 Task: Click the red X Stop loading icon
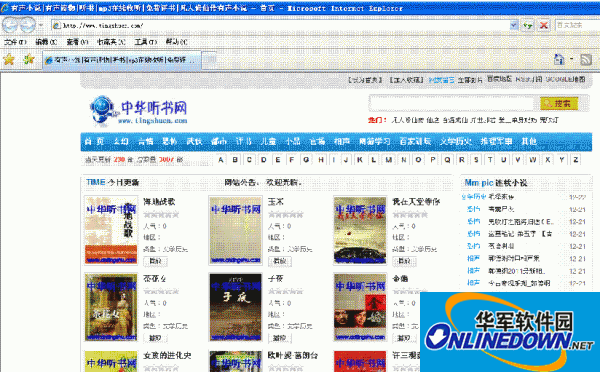pos(543,26)
